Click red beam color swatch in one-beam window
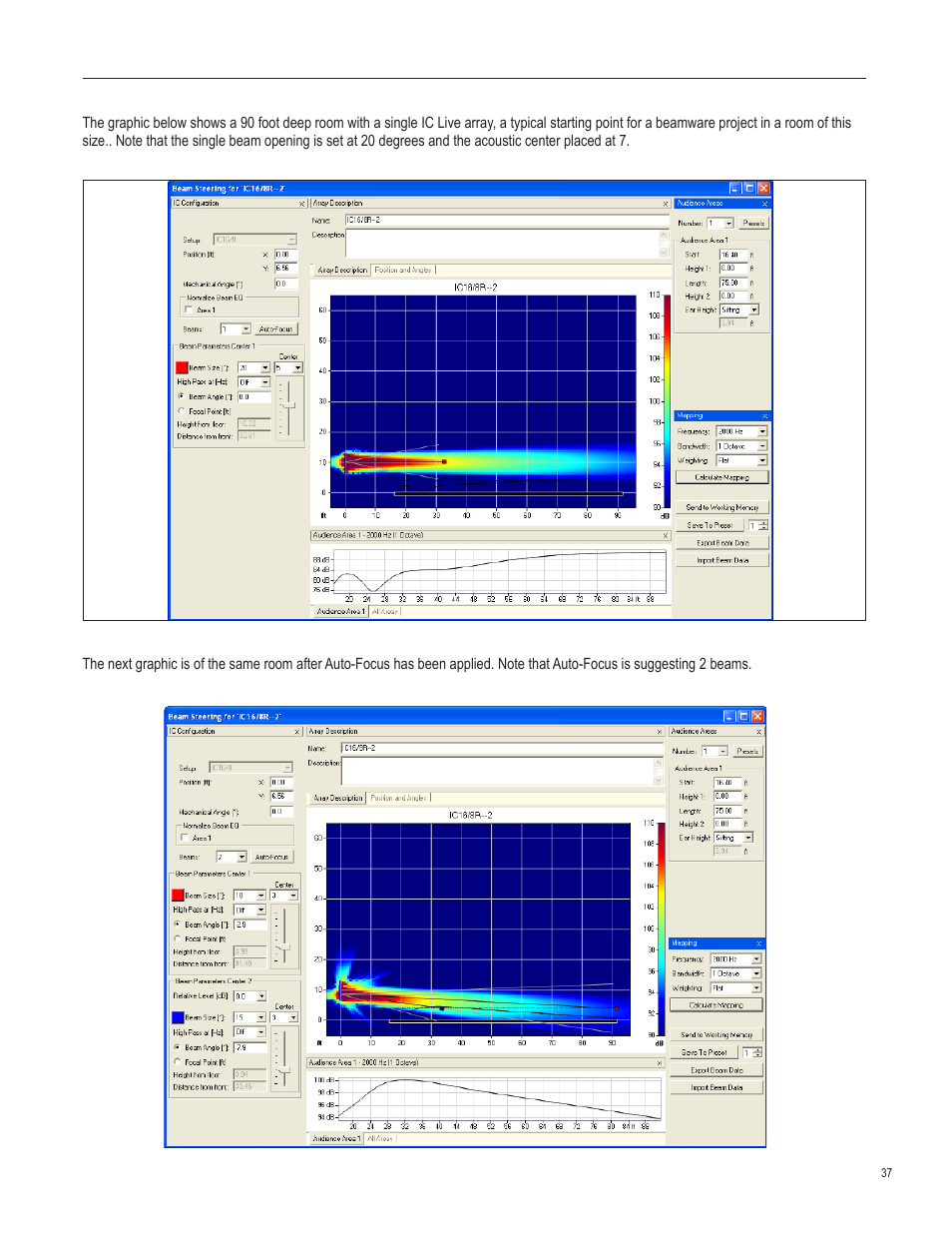The image size is (952, 1233). coord(182,368)
